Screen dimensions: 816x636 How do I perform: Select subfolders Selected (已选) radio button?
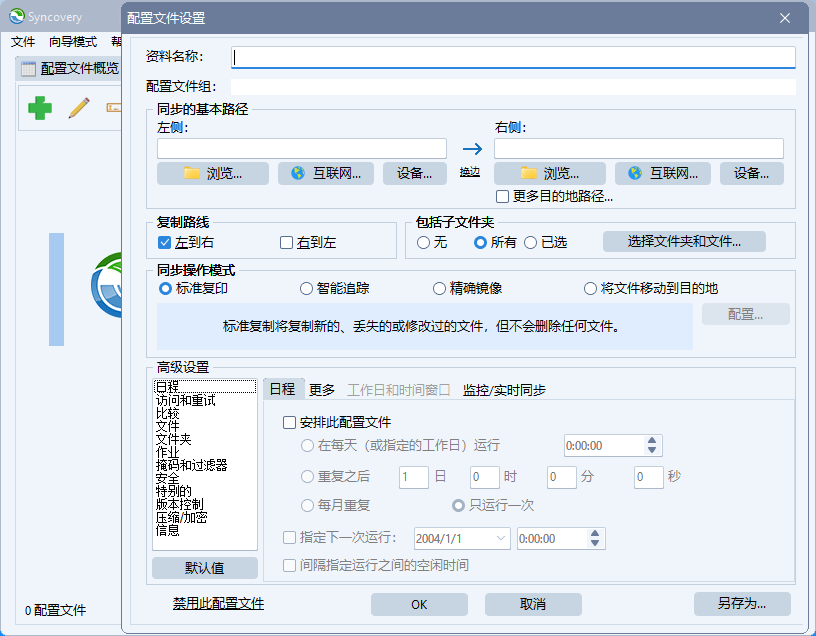coord(530,243)
